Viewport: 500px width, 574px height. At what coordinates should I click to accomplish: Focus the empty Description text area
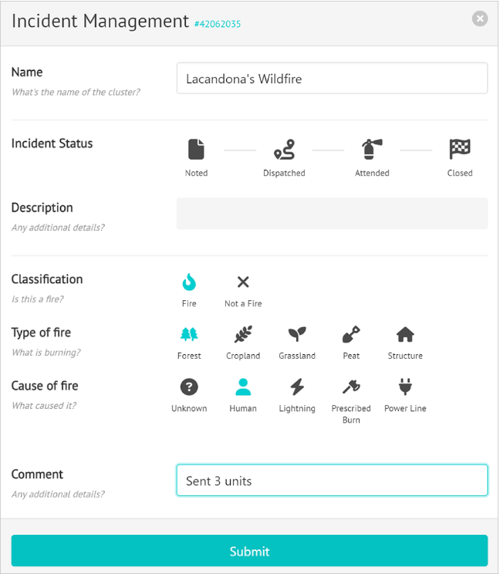332,214
